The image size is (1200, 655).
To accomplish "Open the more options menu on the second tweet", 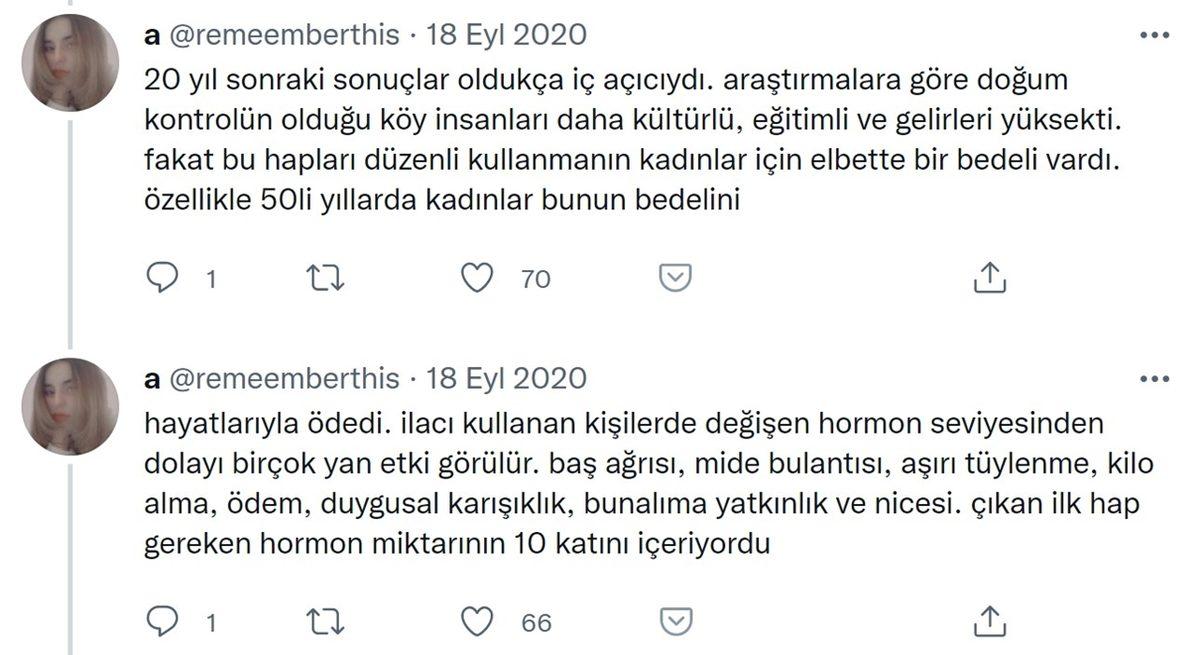I will click(x=1157, y=377).
